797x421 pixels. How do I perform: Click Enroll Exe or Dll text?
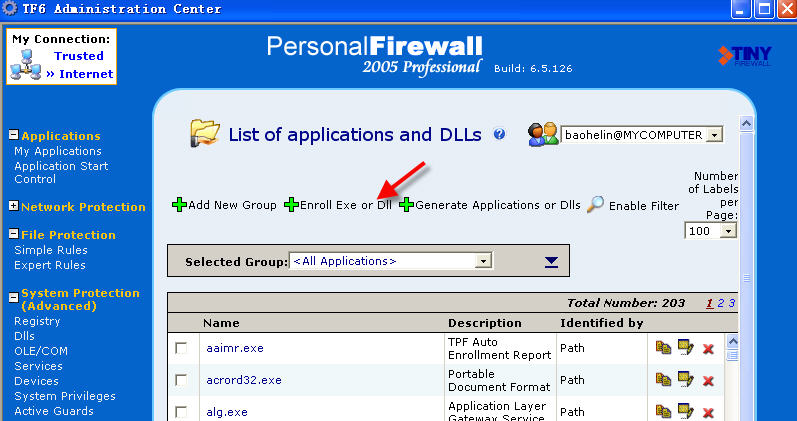tap(346, 205)
